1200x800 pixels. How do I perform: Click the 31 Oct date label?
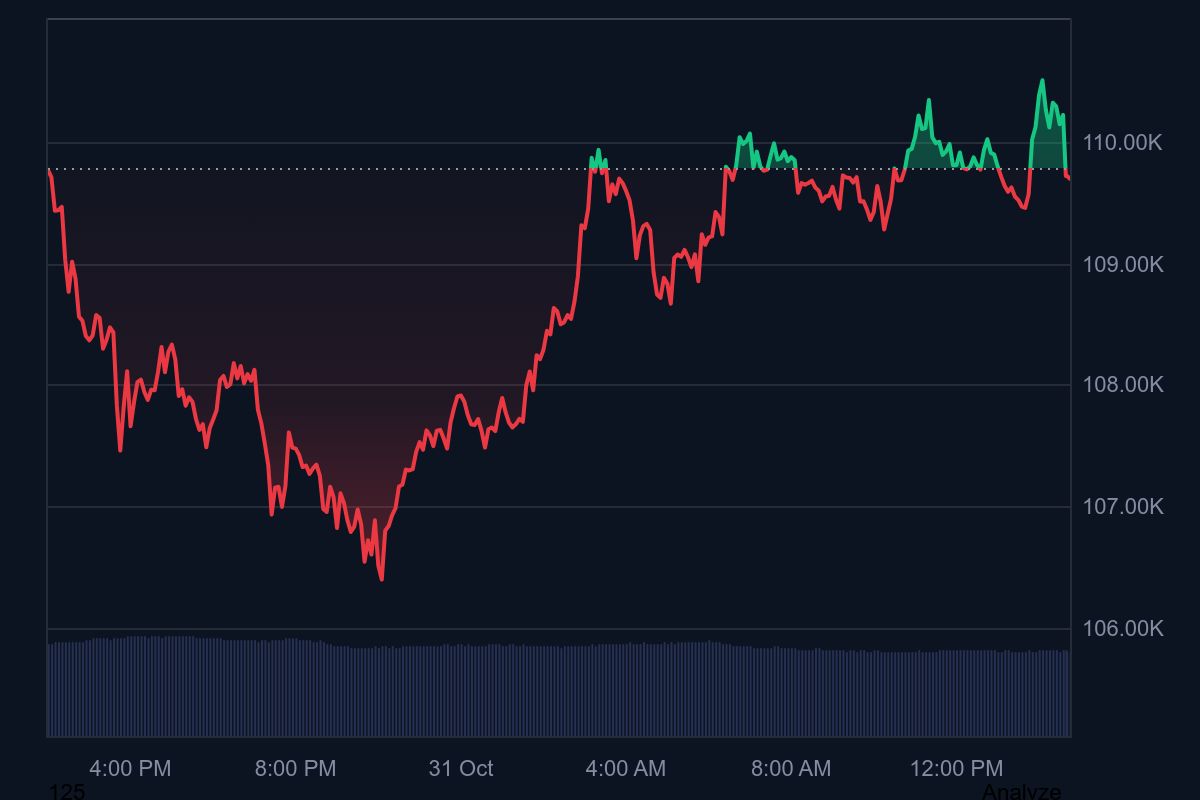point(461,769)
